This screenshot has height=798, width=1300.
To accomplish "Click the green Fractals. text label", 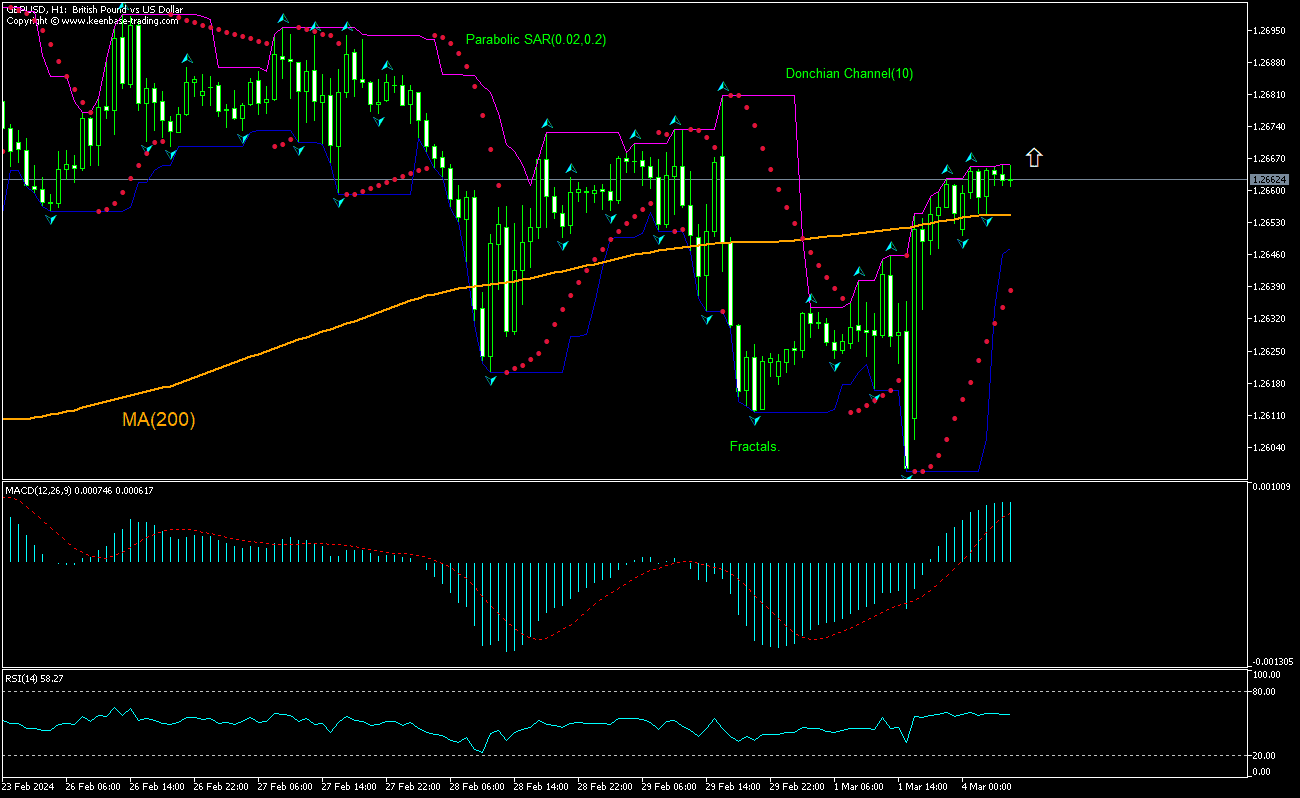I will [x=754, y=446].
